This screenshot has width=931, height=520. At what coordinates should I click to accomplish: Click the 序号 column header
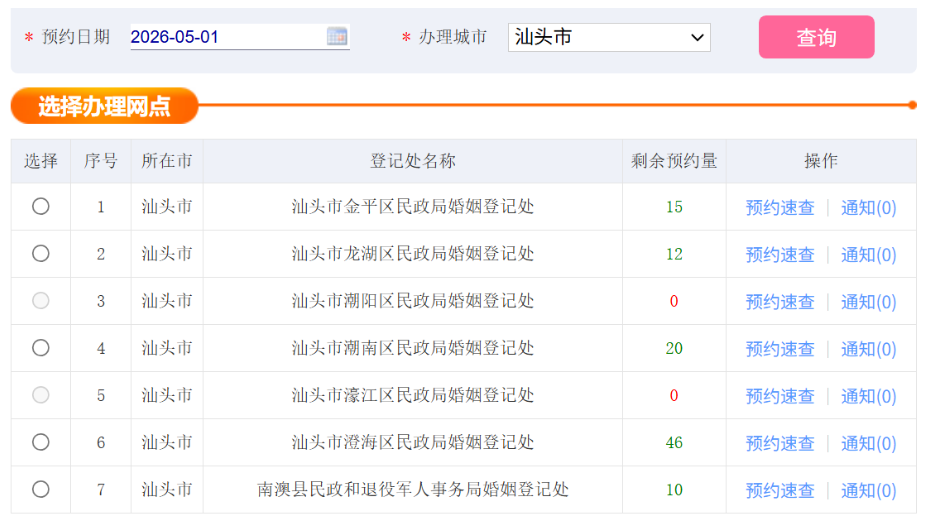100,161
